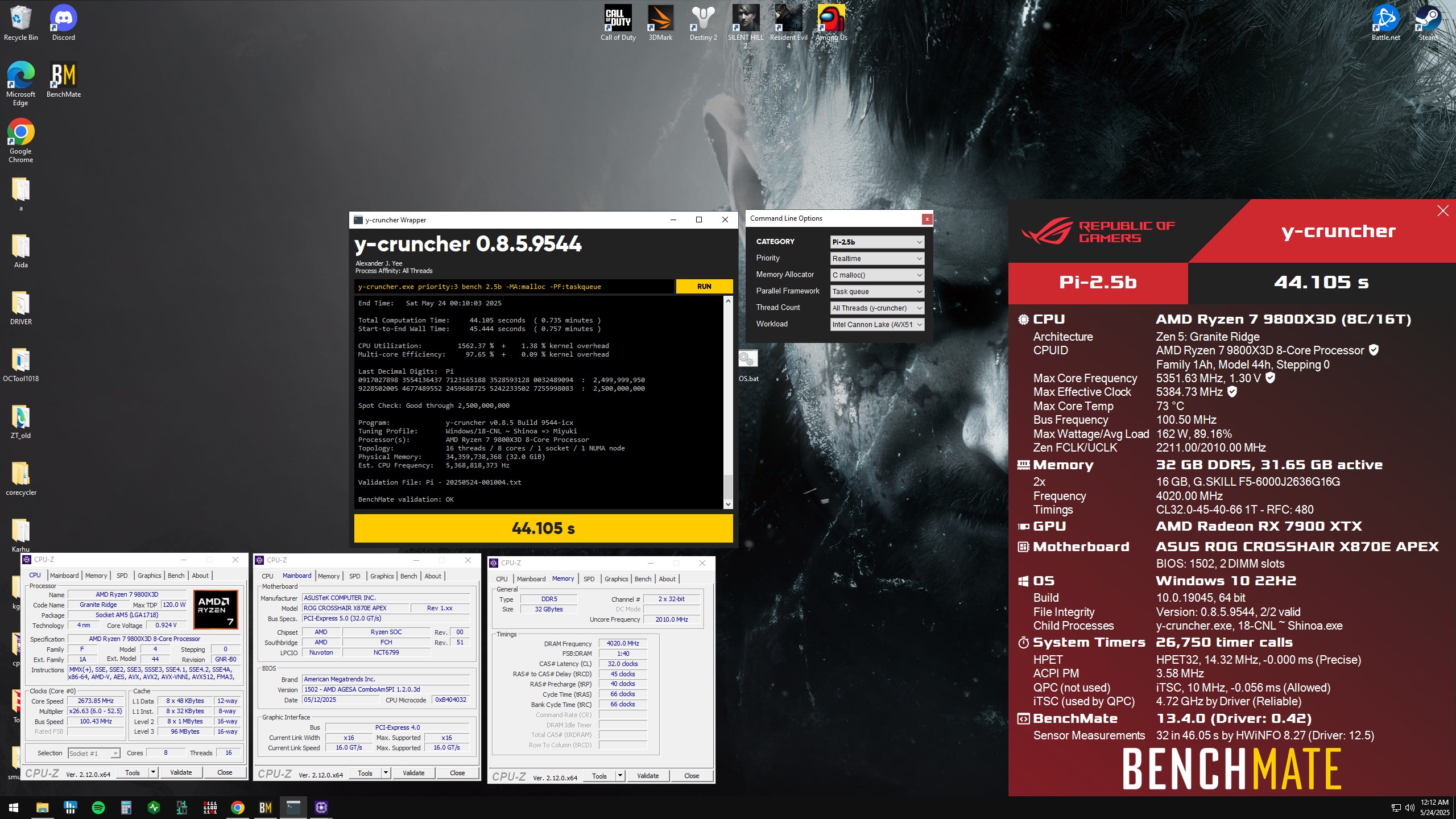1456x819 pixels.
Task: Select the Battle.net desktop shortcut
Action: 1386,23
